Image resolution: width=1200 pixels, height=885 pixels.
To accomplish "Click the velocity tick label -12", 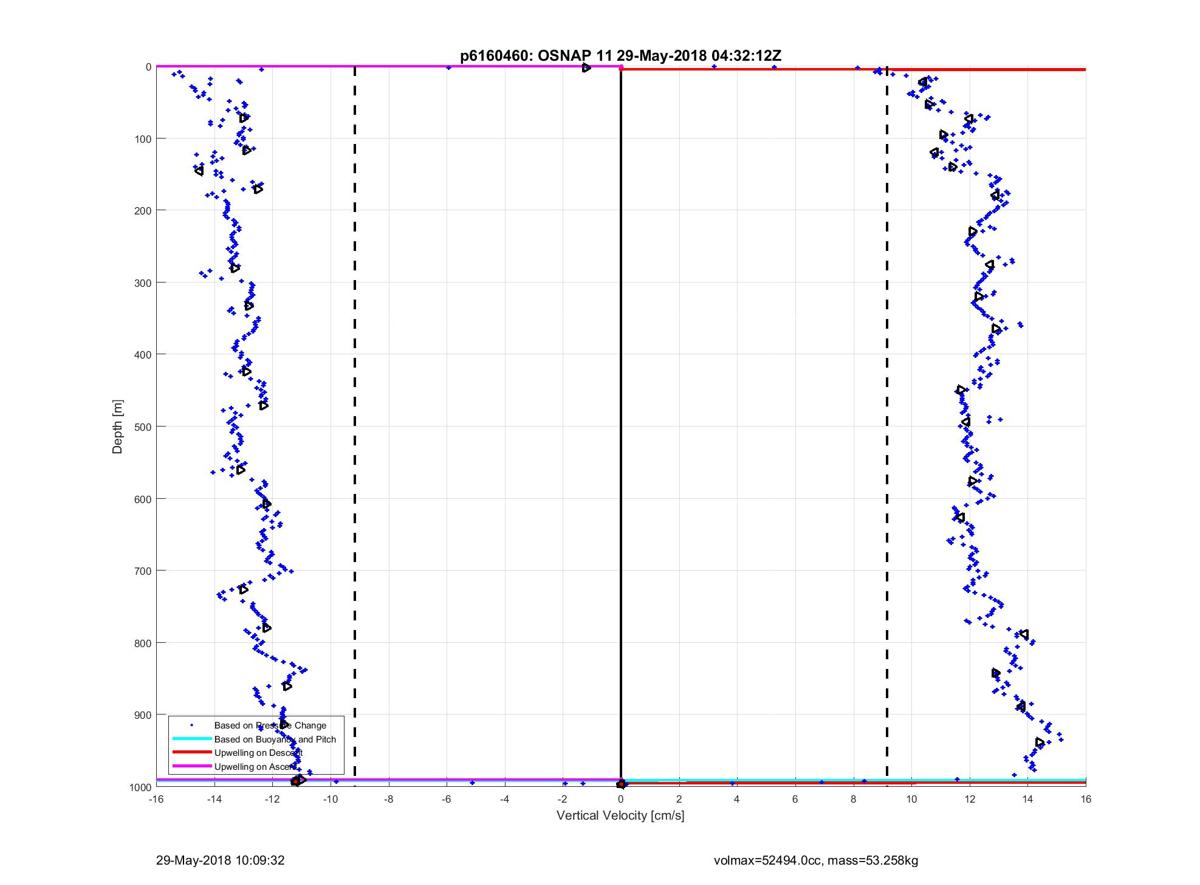I will click(x=271, y=799).
